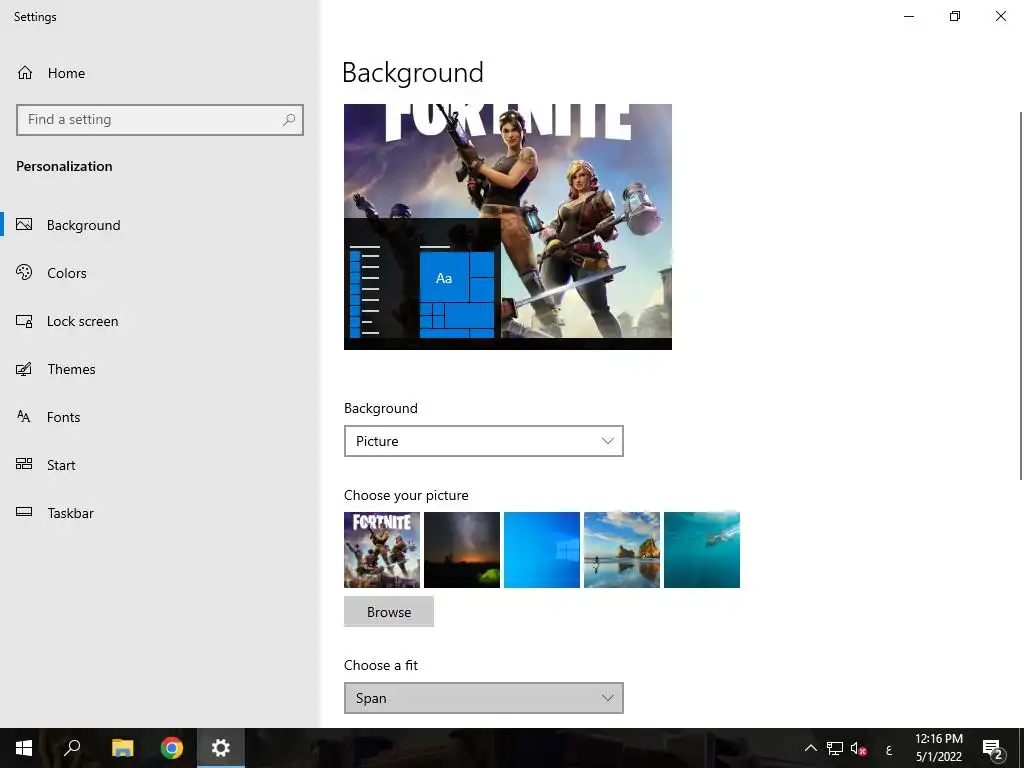
Task: Open the Choose a fit dropdown
Action: [483, 698]
